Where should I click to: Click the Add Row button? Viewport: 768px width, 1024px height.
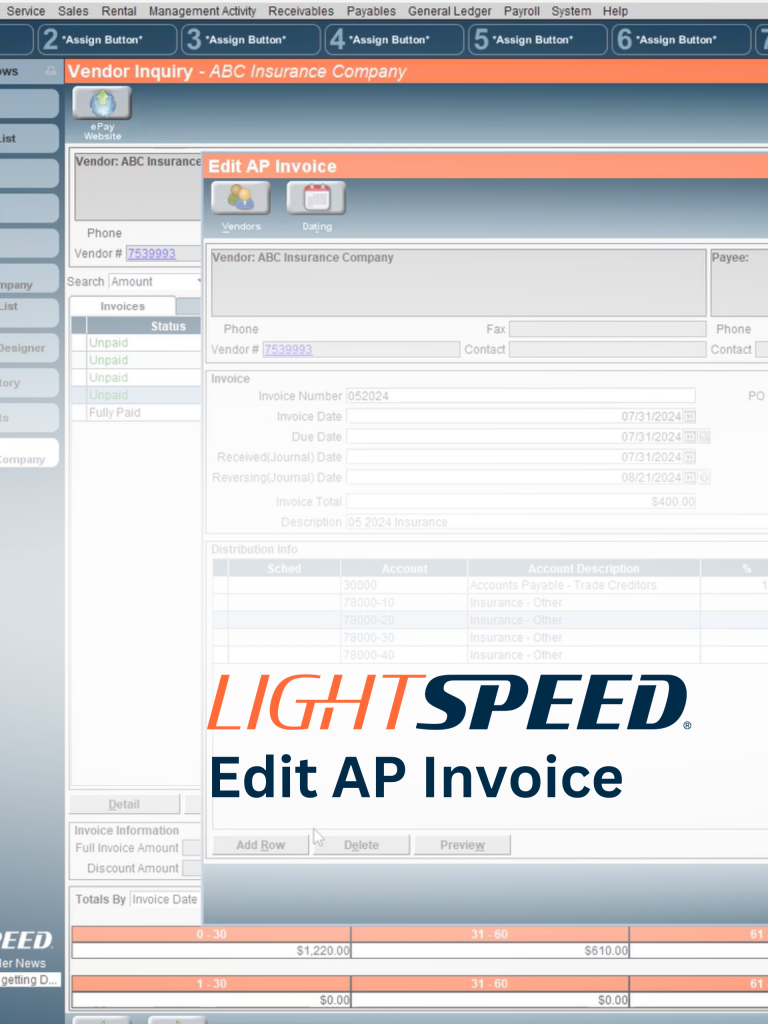point(260,845)
